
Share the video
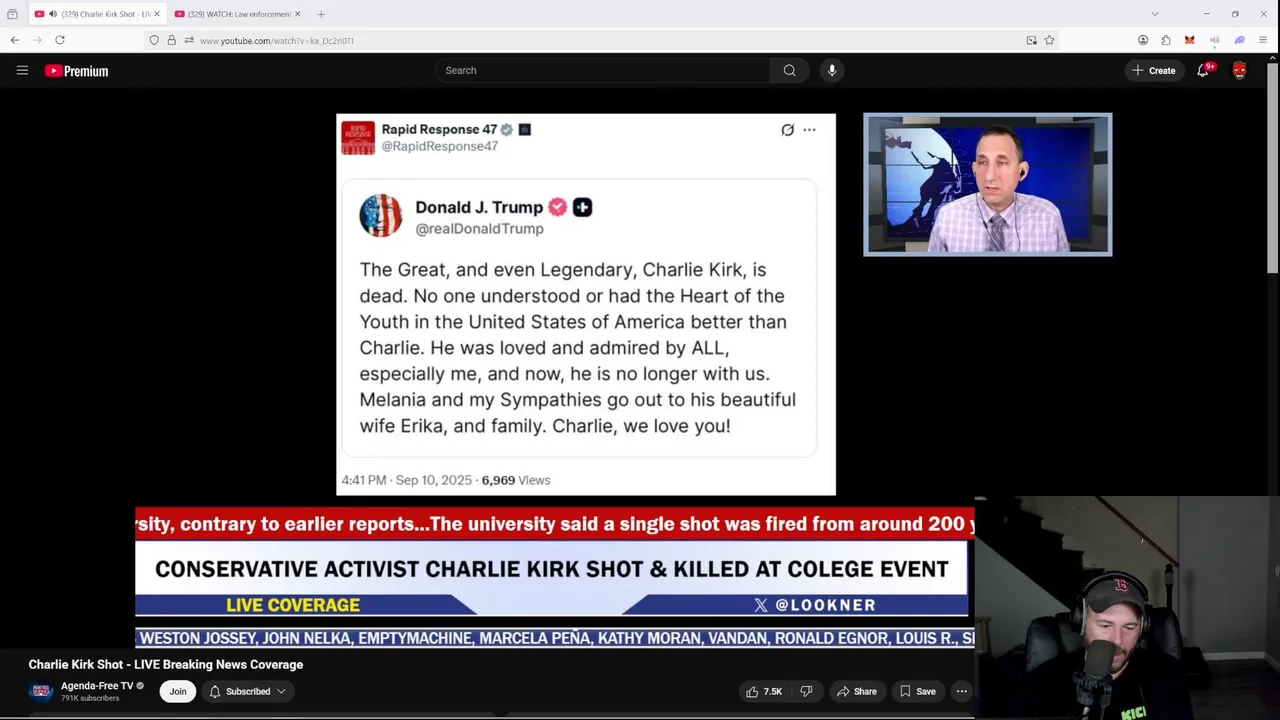tap(857, 691)
